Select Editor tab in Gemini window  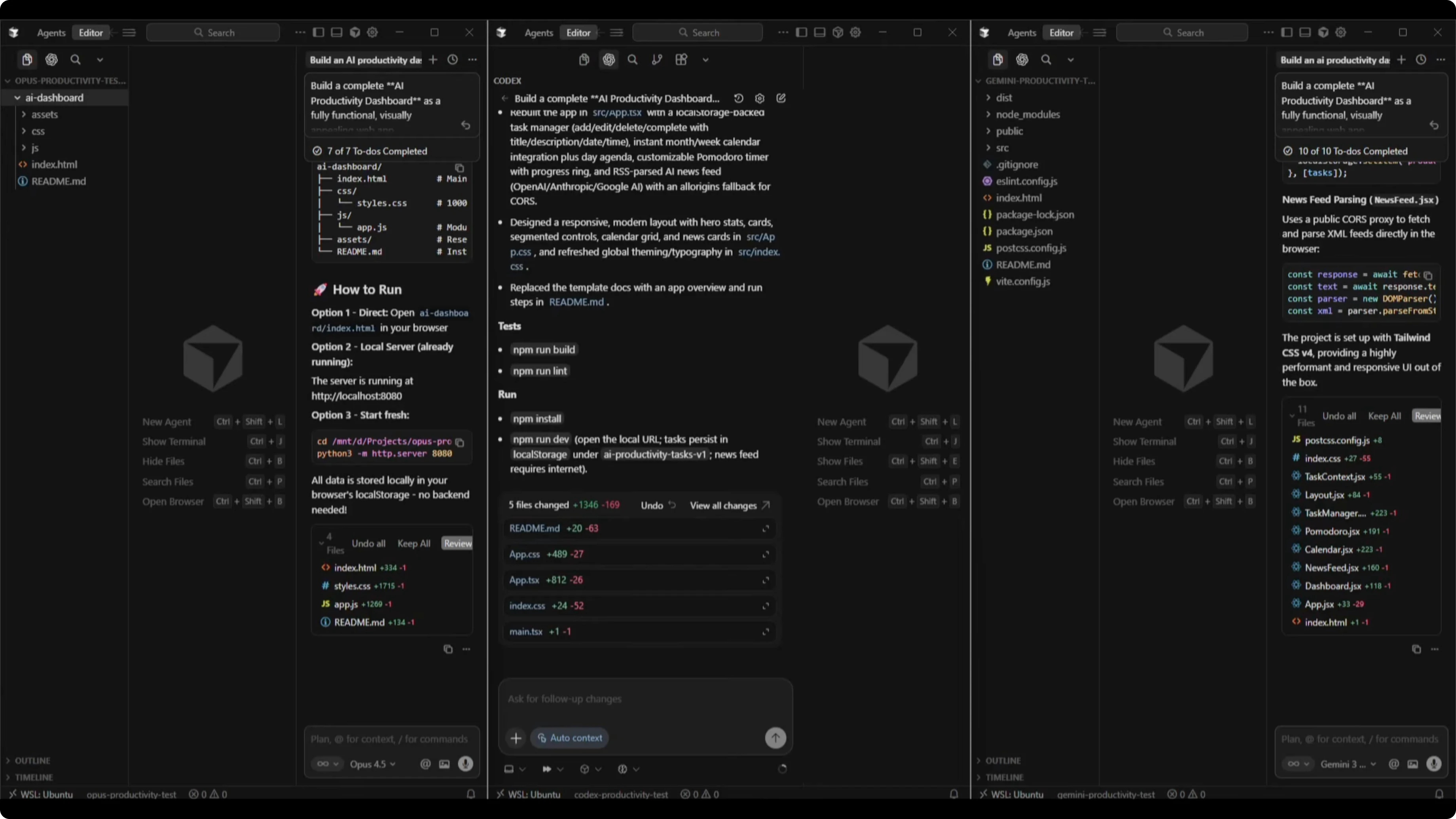click(x=1061, y=32)
